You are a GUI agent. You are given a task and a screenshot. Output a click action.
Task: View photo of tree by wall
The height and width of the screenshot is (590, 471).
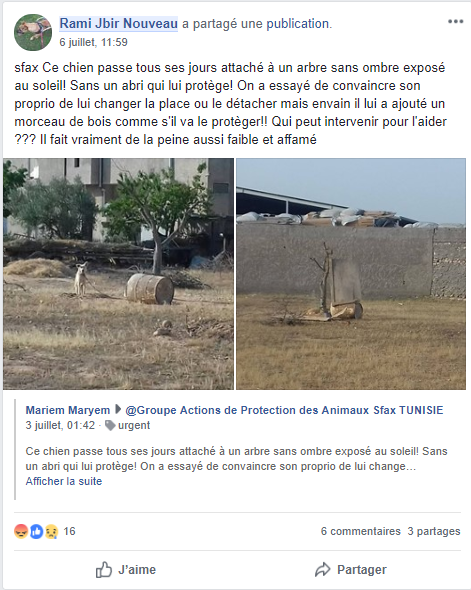click(351, 274)
